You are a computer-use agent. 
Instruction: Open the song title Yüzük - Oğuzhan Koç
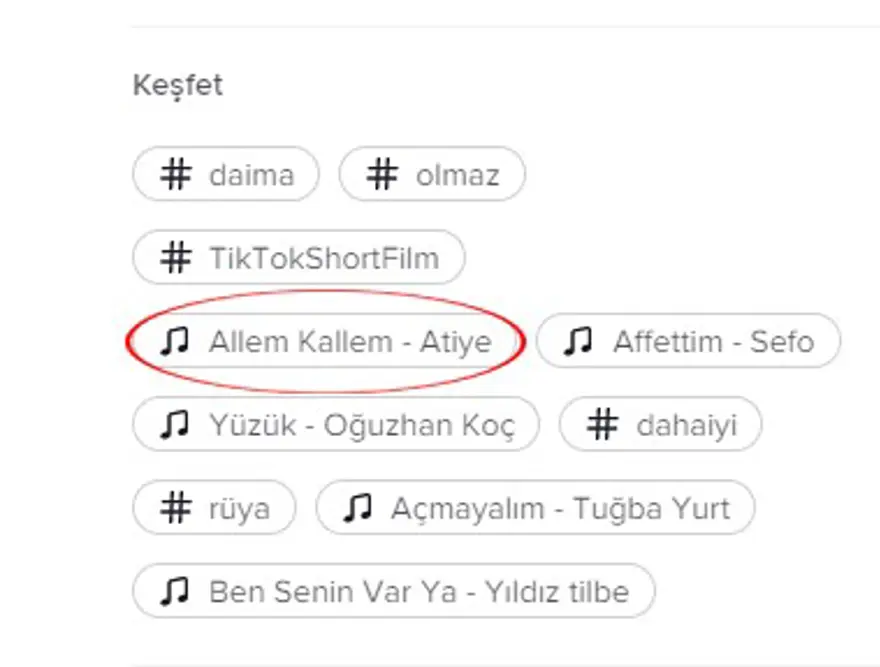(x=362, y=426)
